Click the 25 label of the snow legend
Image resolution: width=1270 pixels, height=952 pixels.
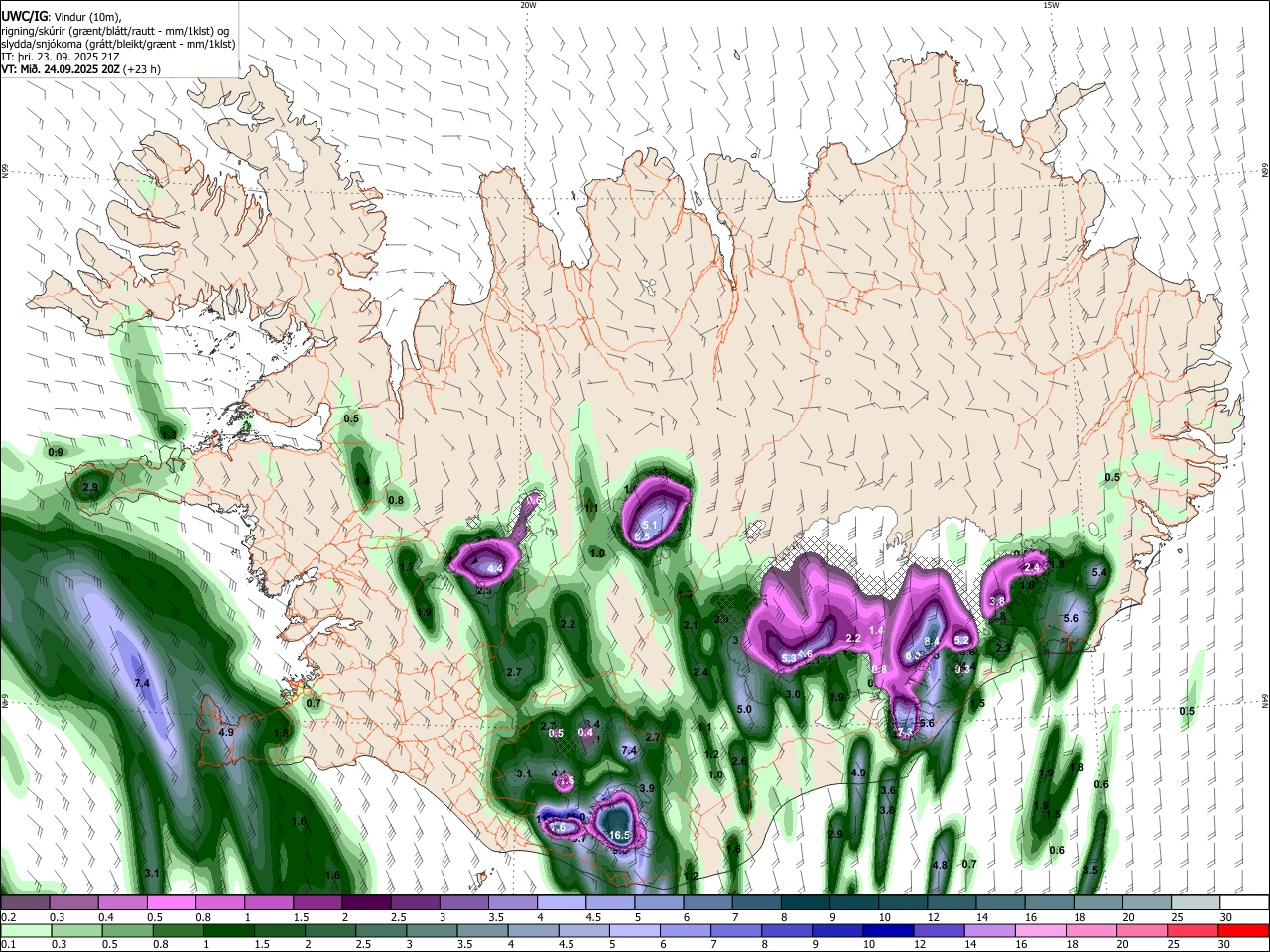(x=1177, y=917)
